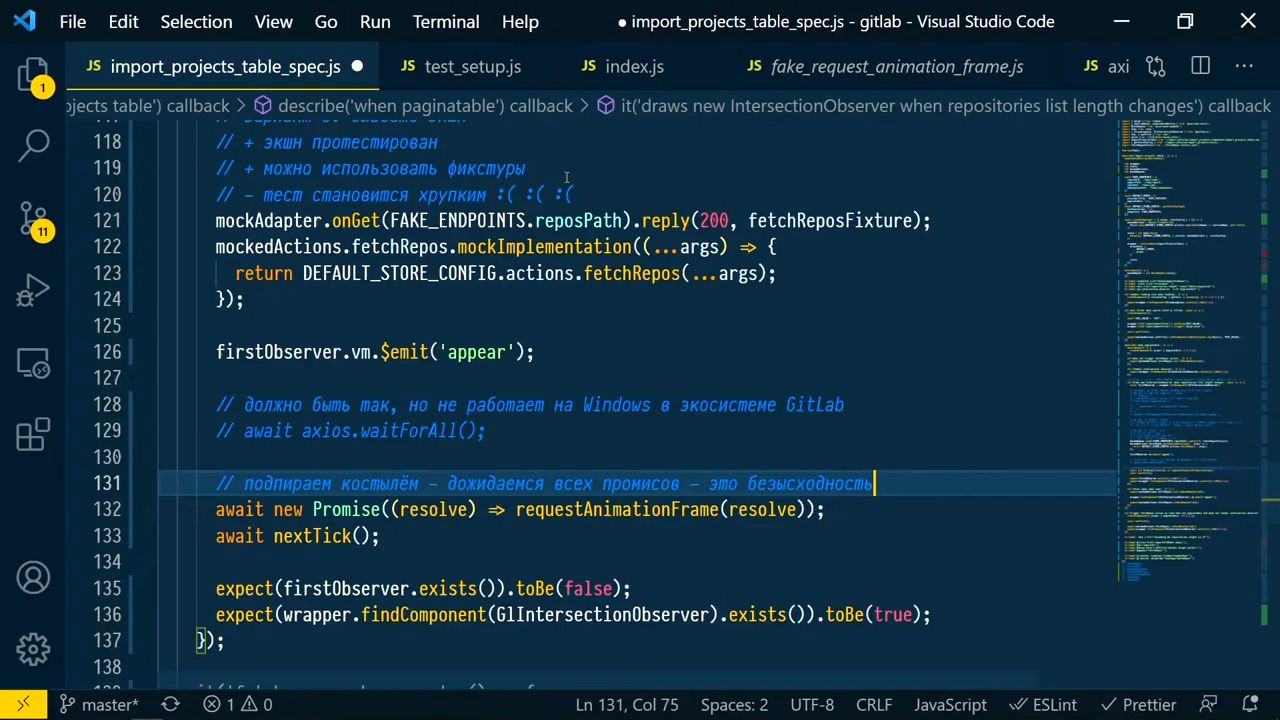Open more editor actions ellipsis menu
The height and width of the screenshot is (720, 1280).
click(1244, 66)
